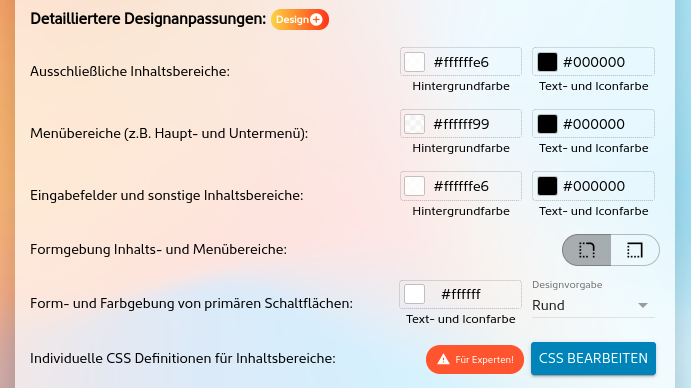Viewport: 691px width, 388px height.
Task: Open white swatch for primären Schaltflächen
Action: (414, 294)
